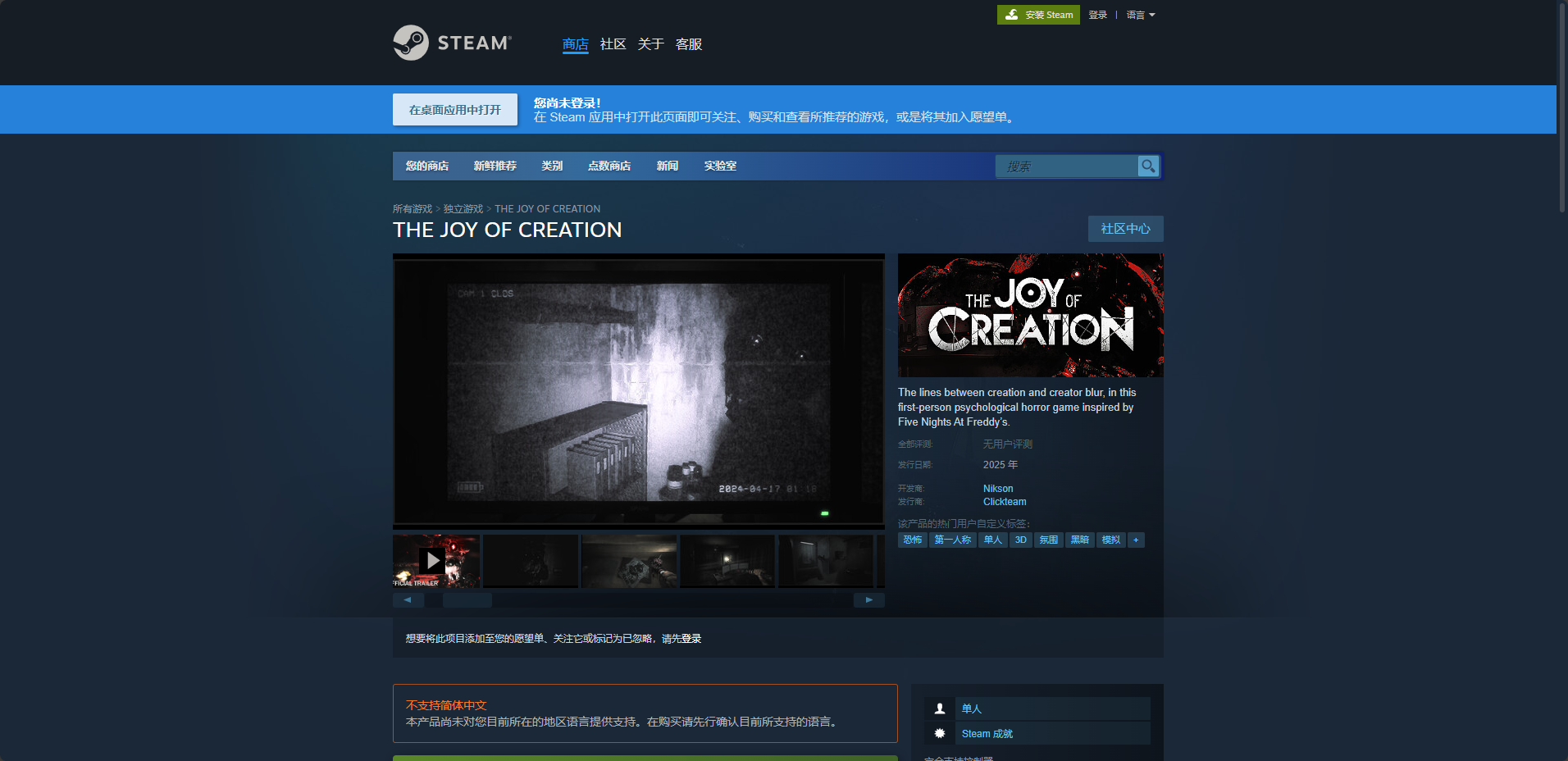The image size is (1568, 761).
Task: Click the store search input field
Action: click(x=1066, y=166)
